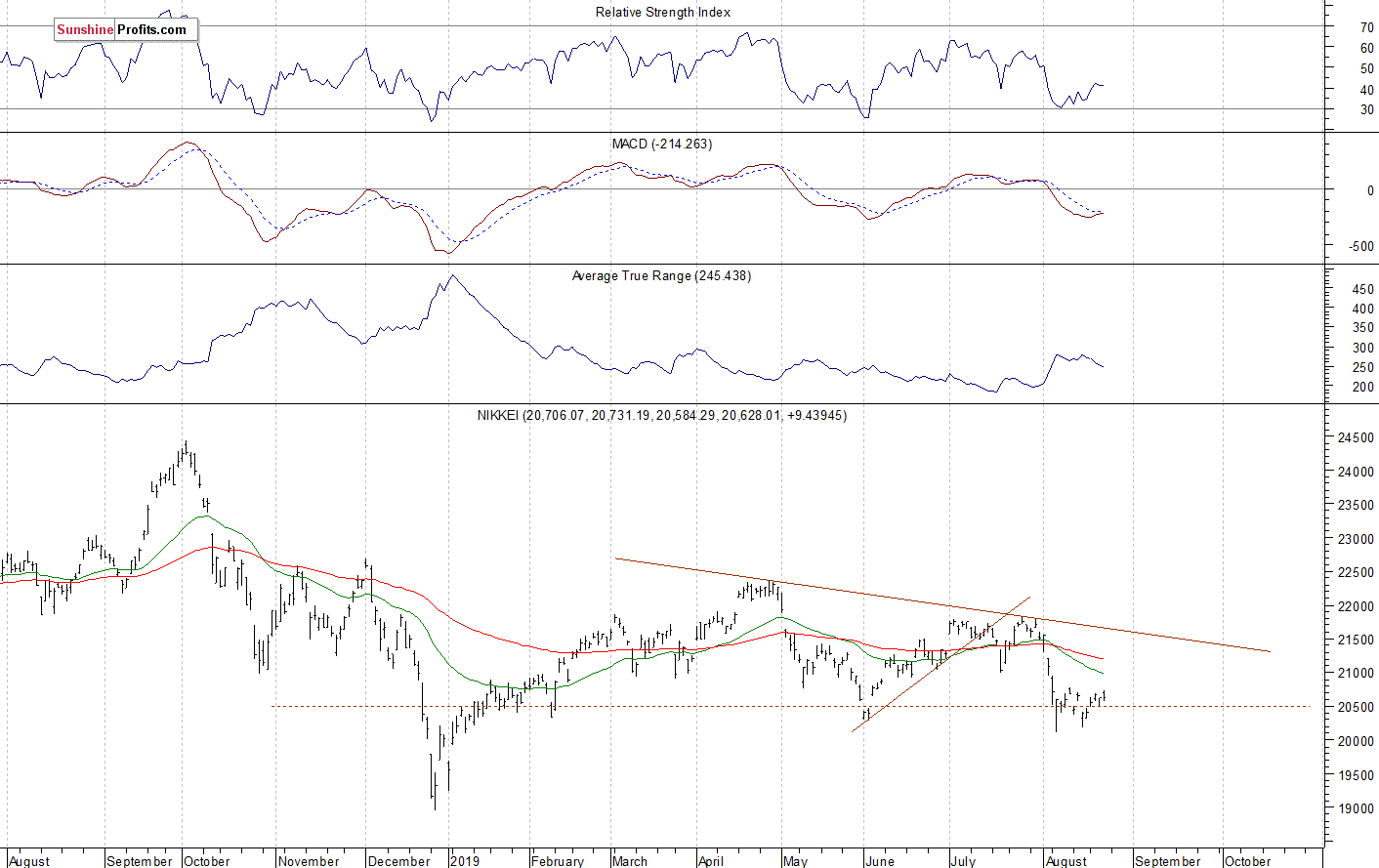1379x868 pixels.
Task: Click the ATR 300 axis value
Action: tap(1363, 349)
